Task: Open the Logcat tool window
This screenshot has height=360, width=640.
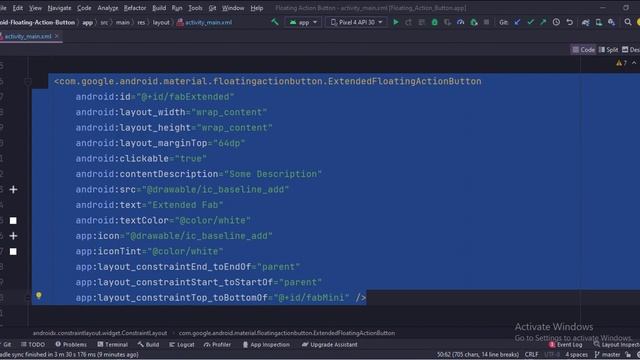Action: click(182, 344)
